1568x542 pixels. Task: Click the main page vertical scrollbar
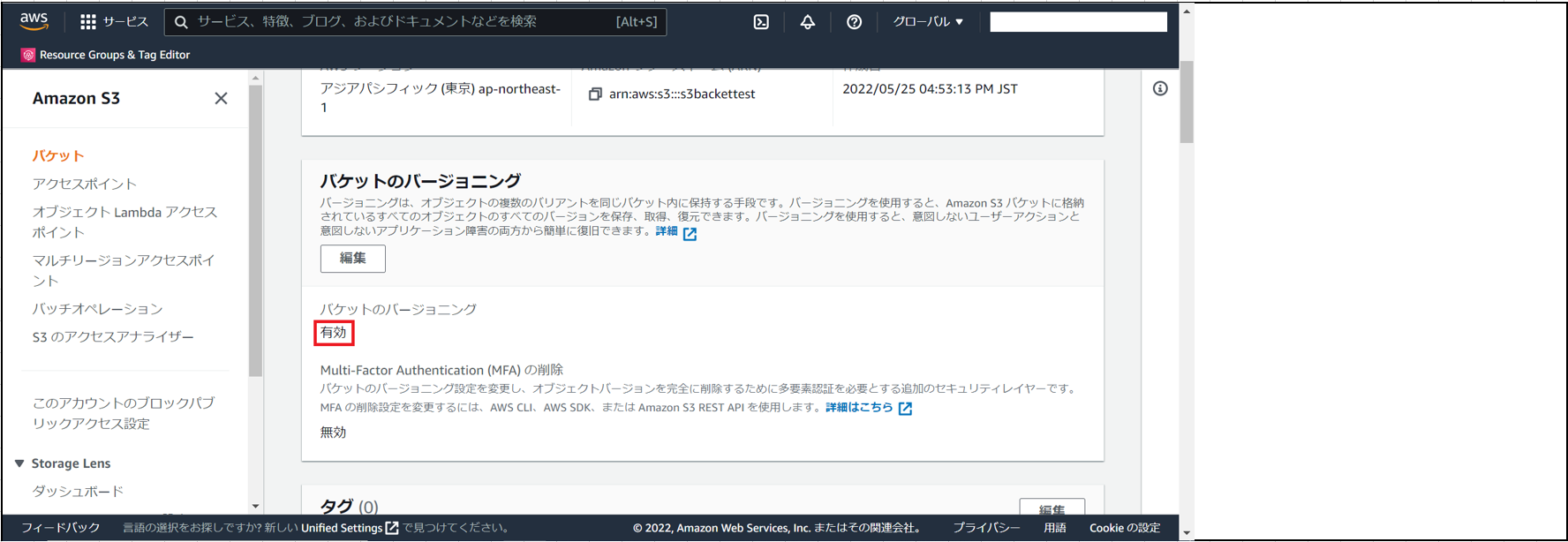tap(1187, 102)
